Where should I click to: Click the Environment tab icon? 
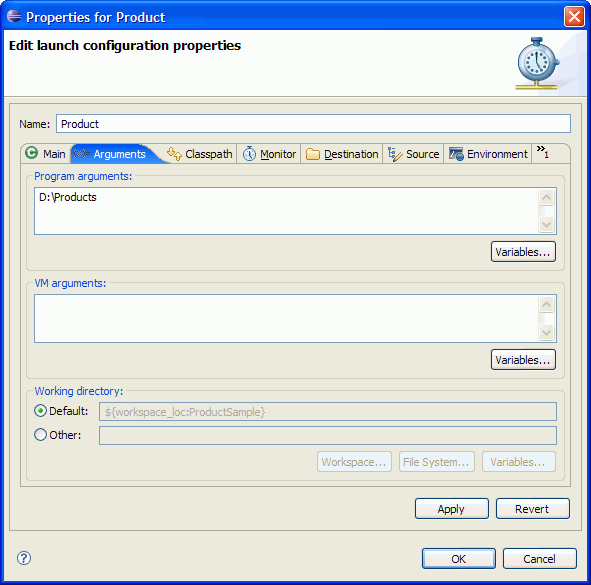click(456, 154)
